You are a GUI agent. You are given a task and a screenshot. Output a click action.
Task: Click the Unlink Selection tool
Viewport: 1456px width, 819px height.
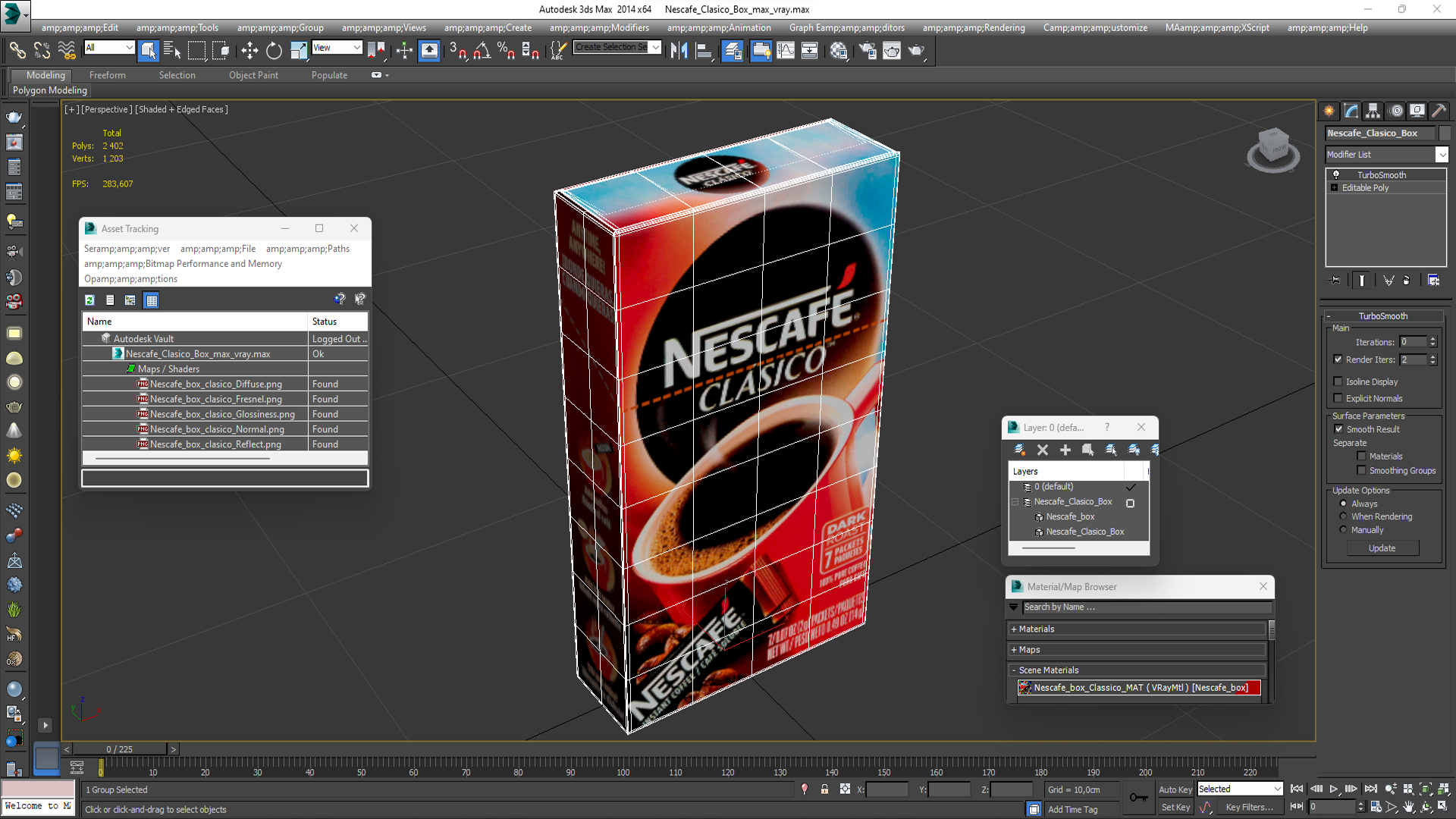coord(42,51)
